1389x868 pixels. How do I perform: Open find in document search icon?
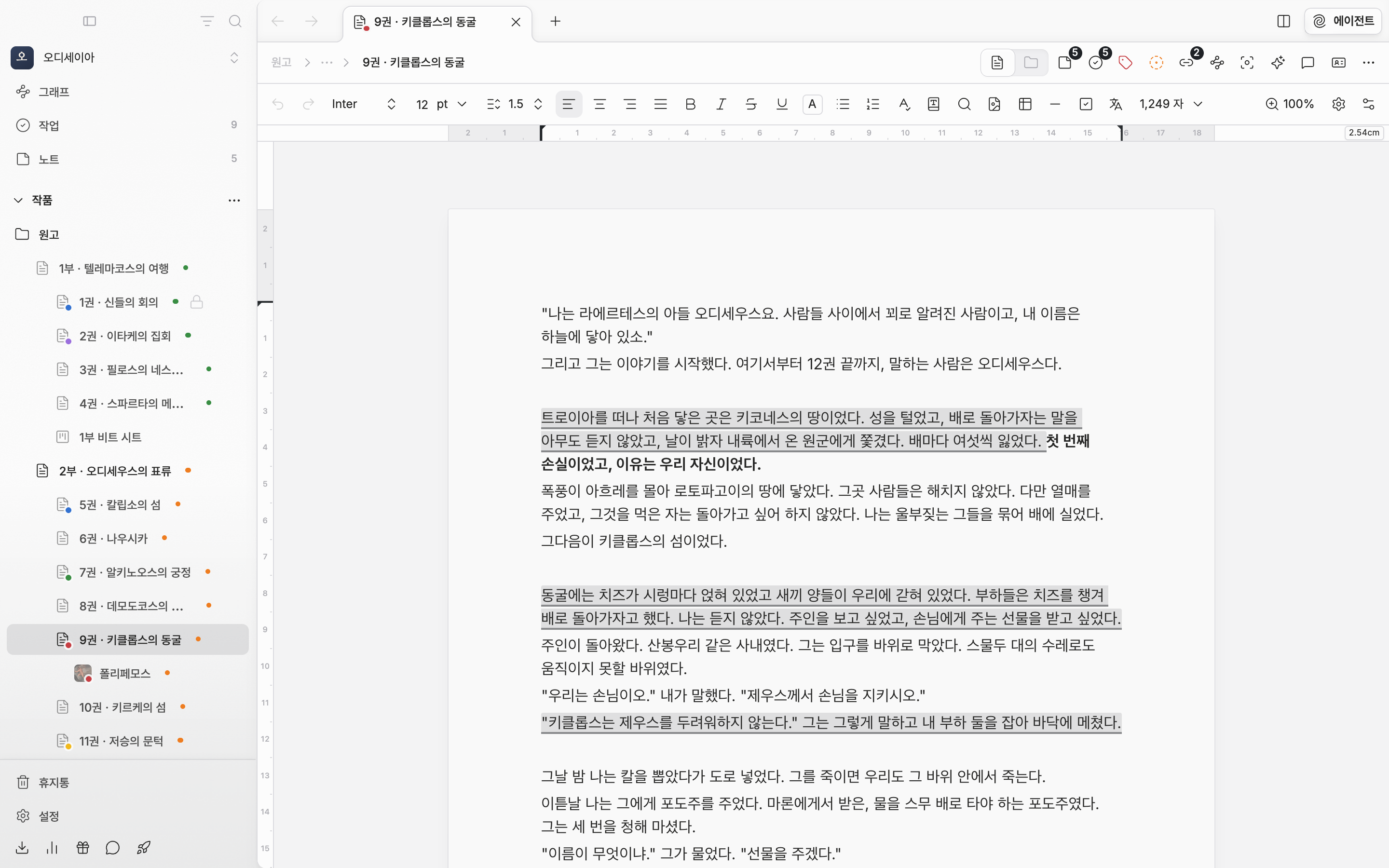[964, 104]
